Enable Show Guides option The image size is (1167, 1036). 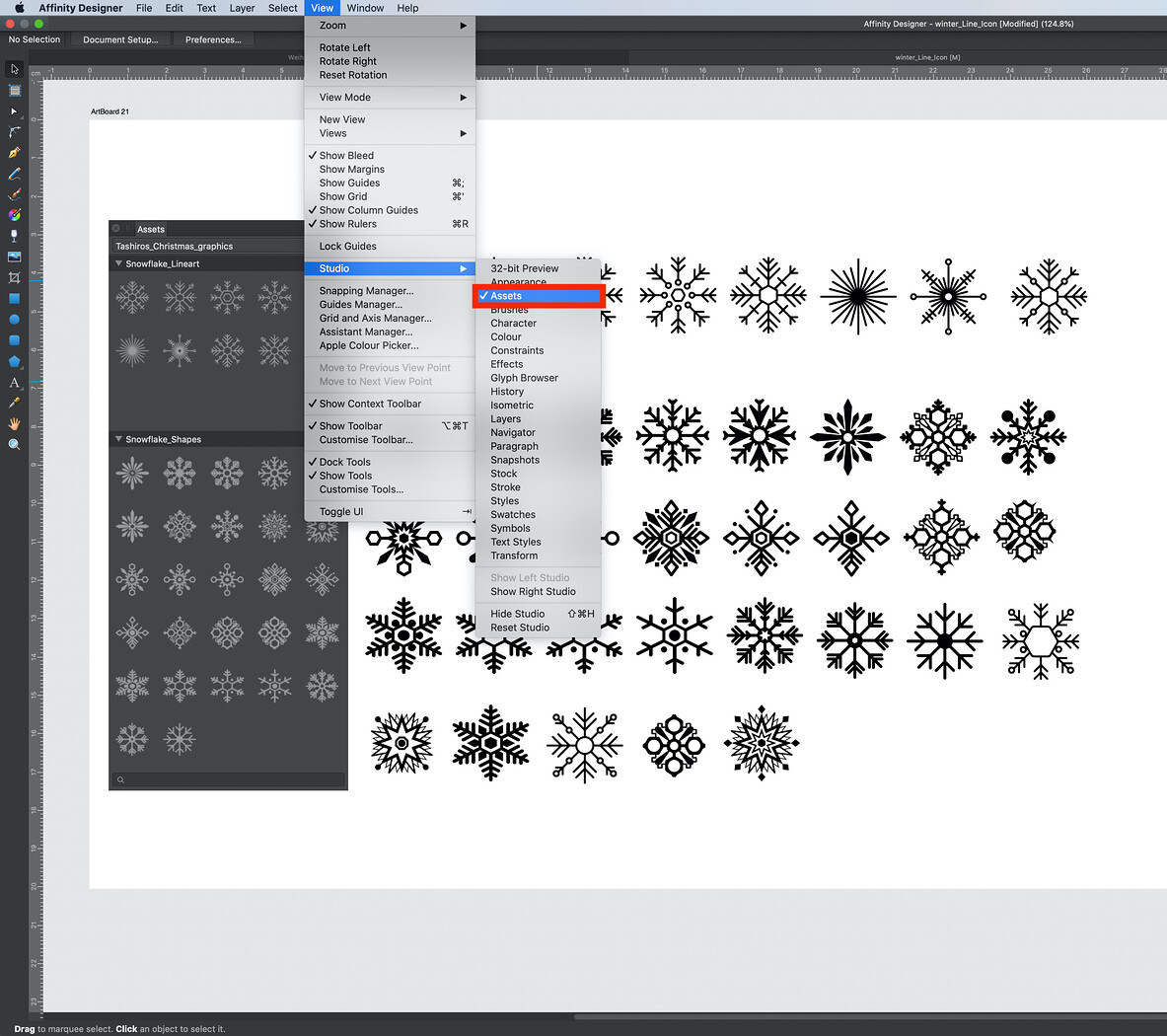coord(390,184)
